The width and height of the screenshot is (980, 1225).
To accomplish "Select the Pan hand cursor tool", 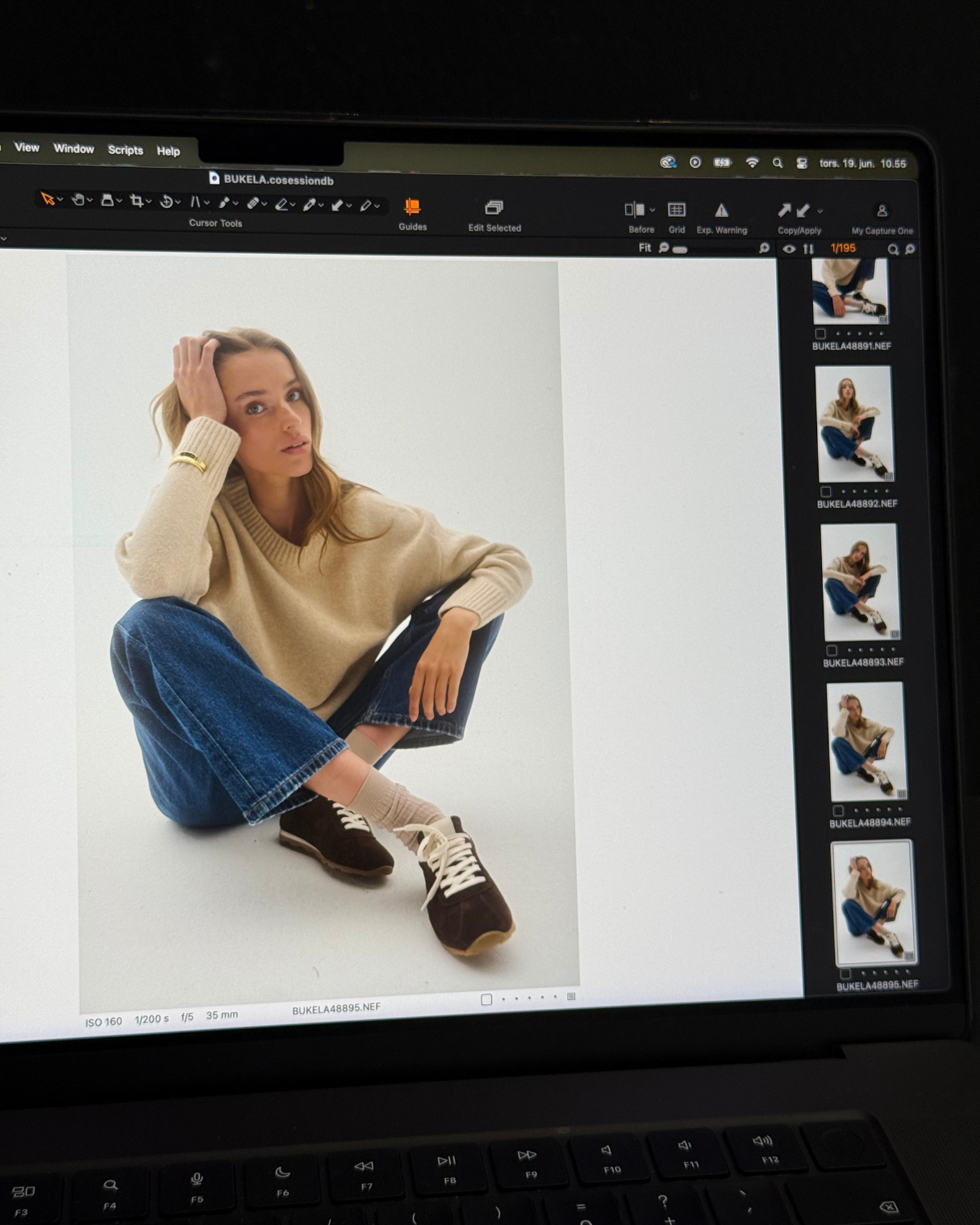I will click(x=77, y=200).
